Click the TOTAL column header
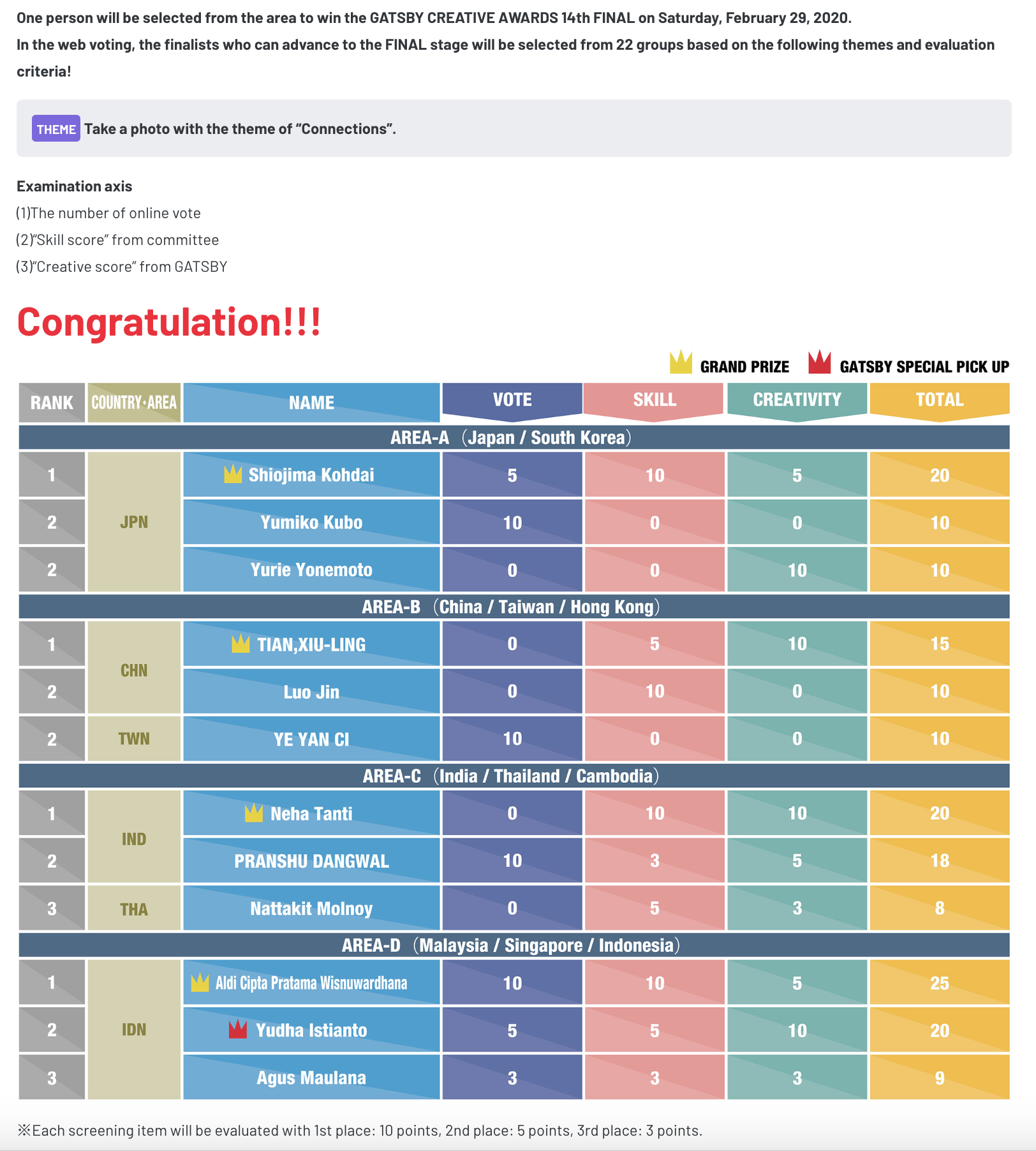 point(939,400)
